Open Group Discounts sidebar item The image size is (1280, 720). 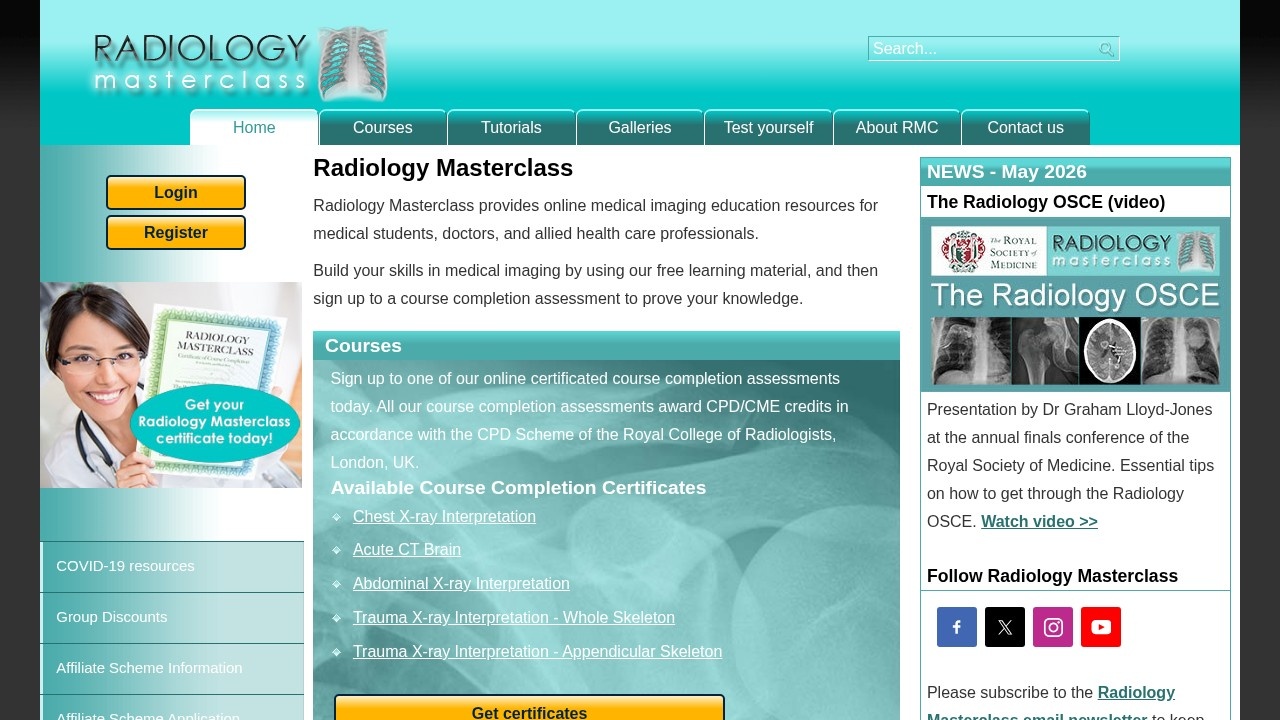(172, 618)
